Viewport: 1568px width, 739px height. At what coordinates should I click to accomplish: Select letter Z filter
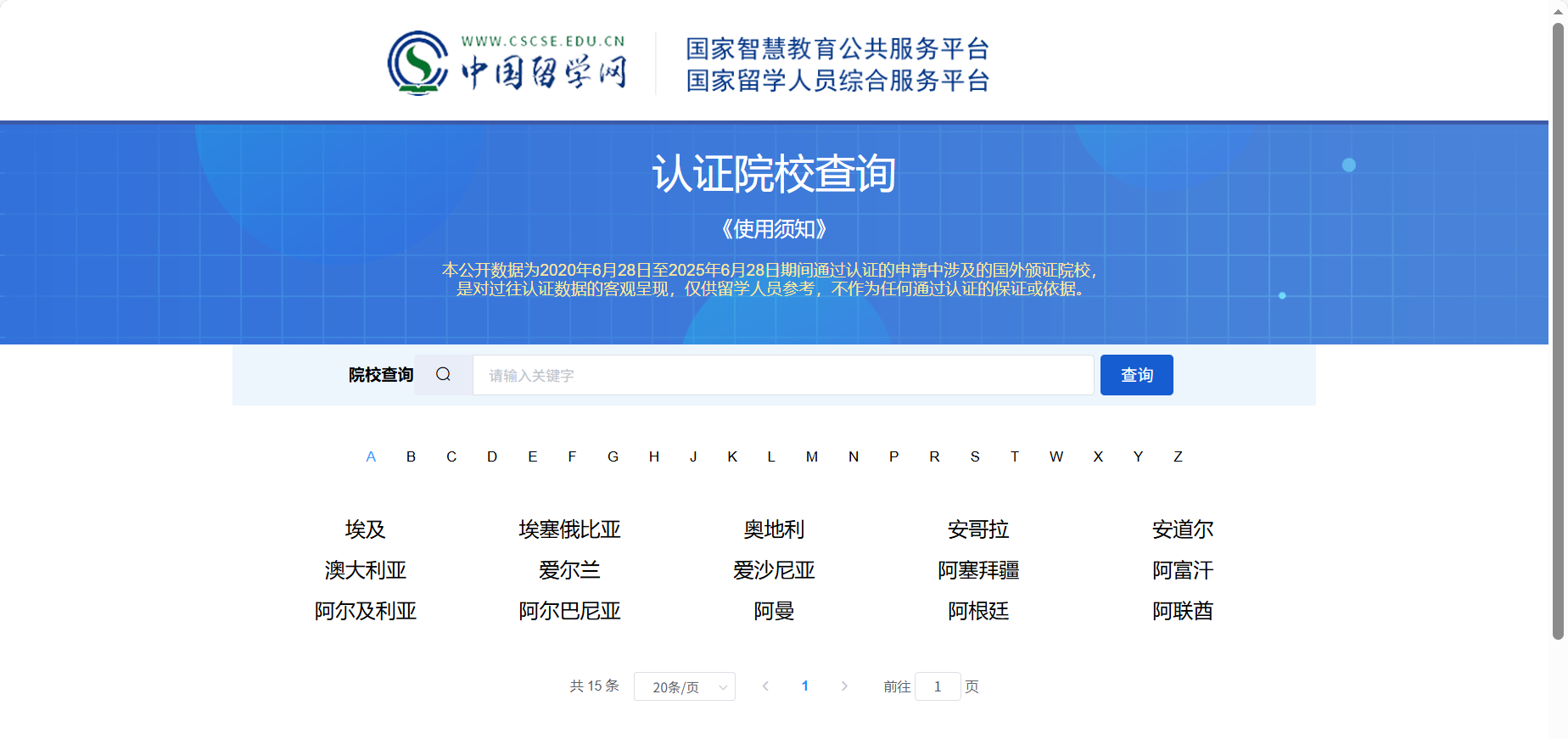1178,456
